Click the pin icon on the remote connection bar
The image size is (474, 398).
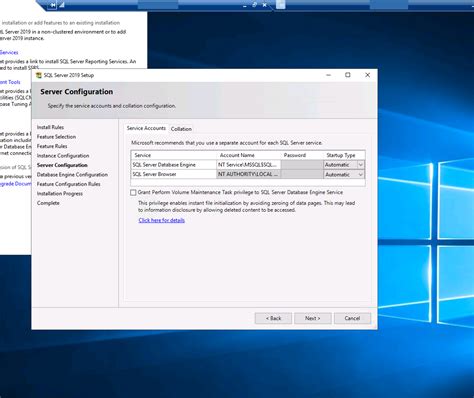pos(52,5)
